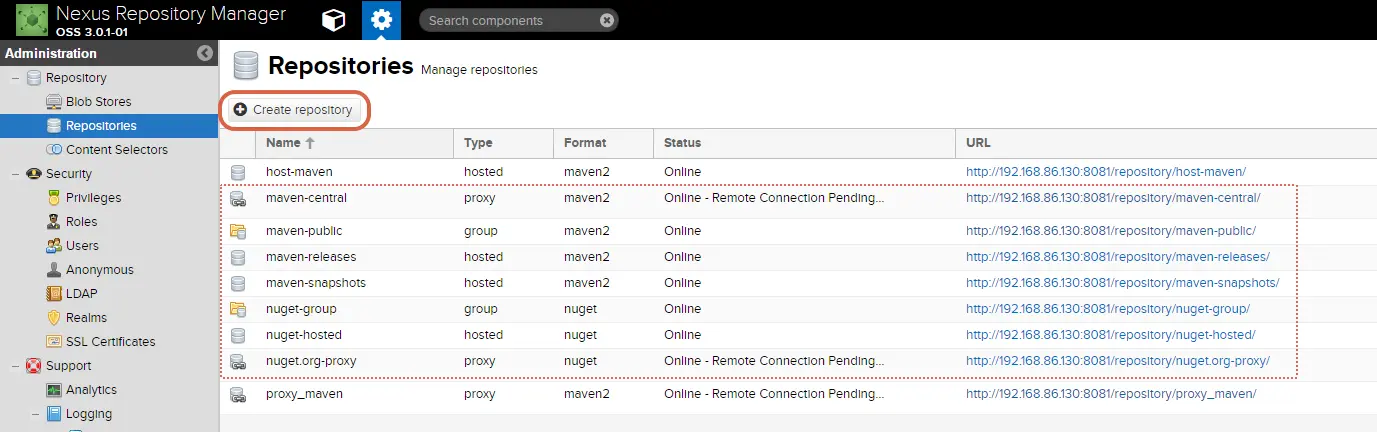Image resolution: width=1377 pixels, height=432 pixels.
Task: Select the Administration gear icon
Action: coord(381,20)
